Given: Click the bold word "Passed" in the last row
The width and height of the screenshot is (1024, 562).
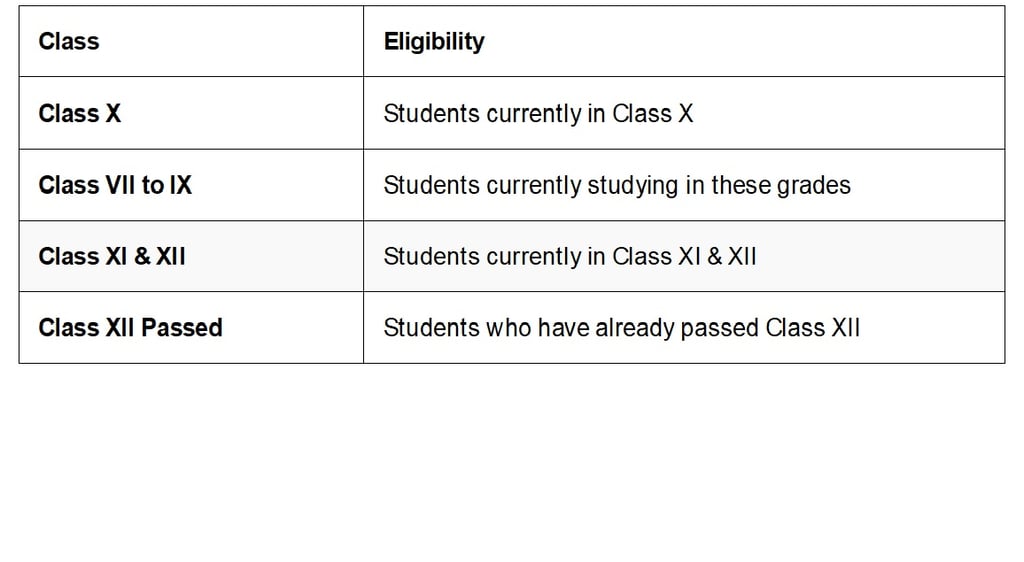Looking at the screenshot, I should click(x=181, y=328).
